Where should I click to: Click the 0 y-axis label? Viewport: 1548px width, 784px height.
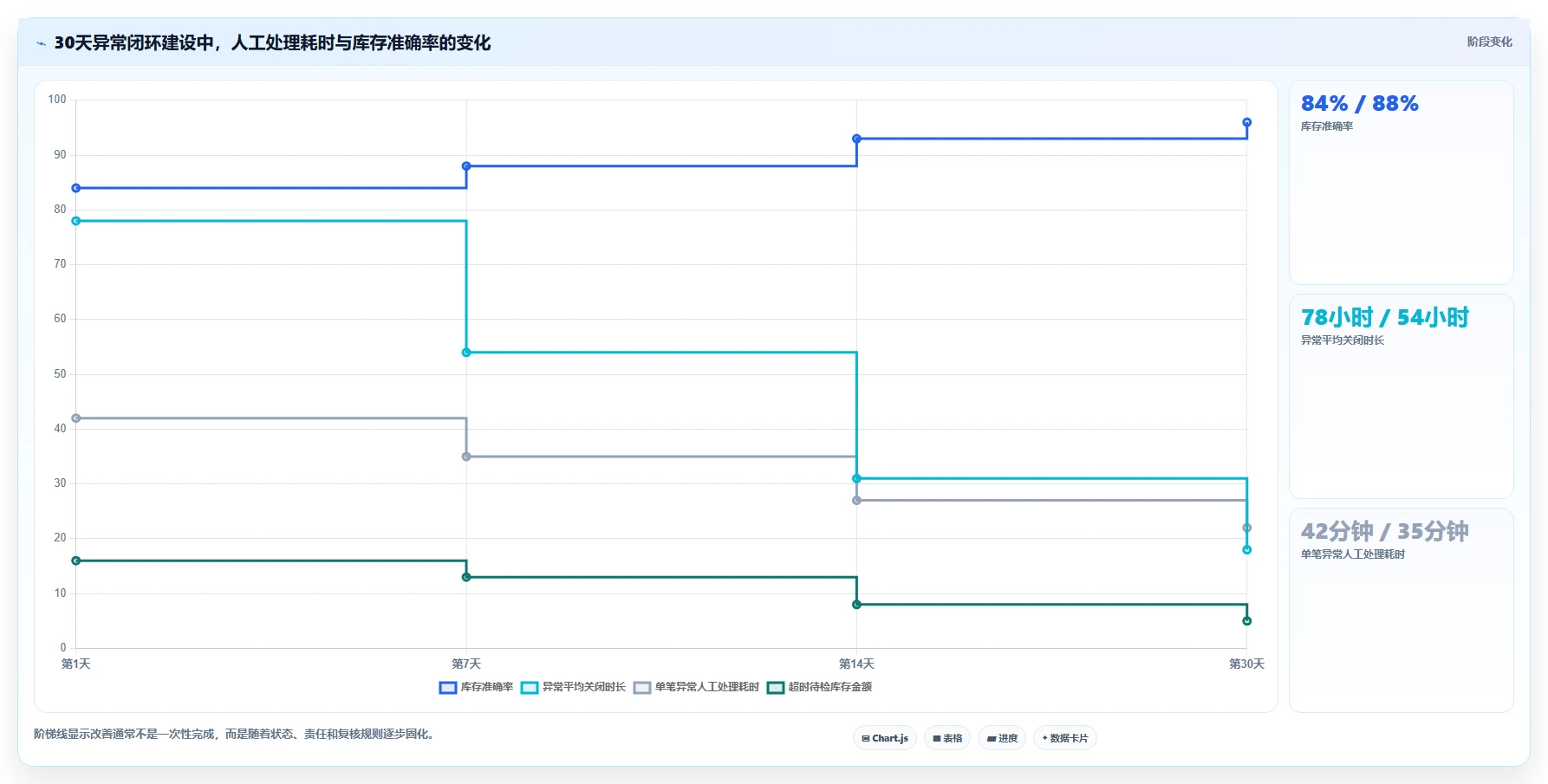pyautogui.click(x=63, y=648)
